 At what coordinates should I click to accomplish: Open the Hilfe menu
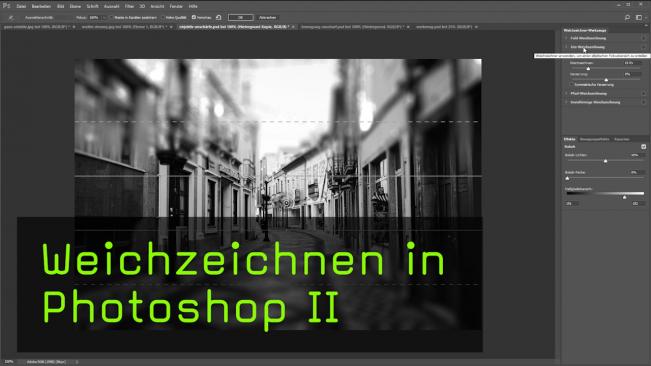tap(193, 6)
